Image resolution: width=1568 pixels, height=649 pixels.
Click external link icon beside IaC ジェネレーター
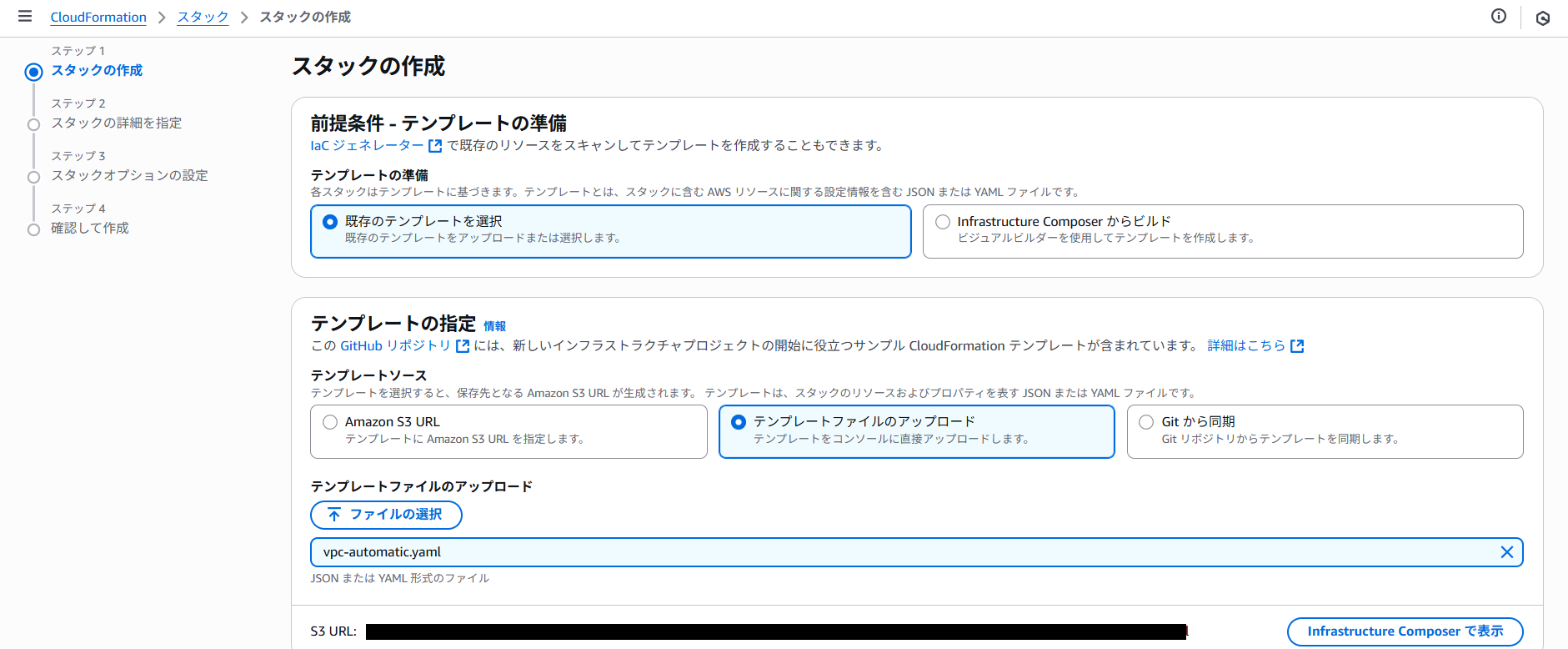[435, 146]
